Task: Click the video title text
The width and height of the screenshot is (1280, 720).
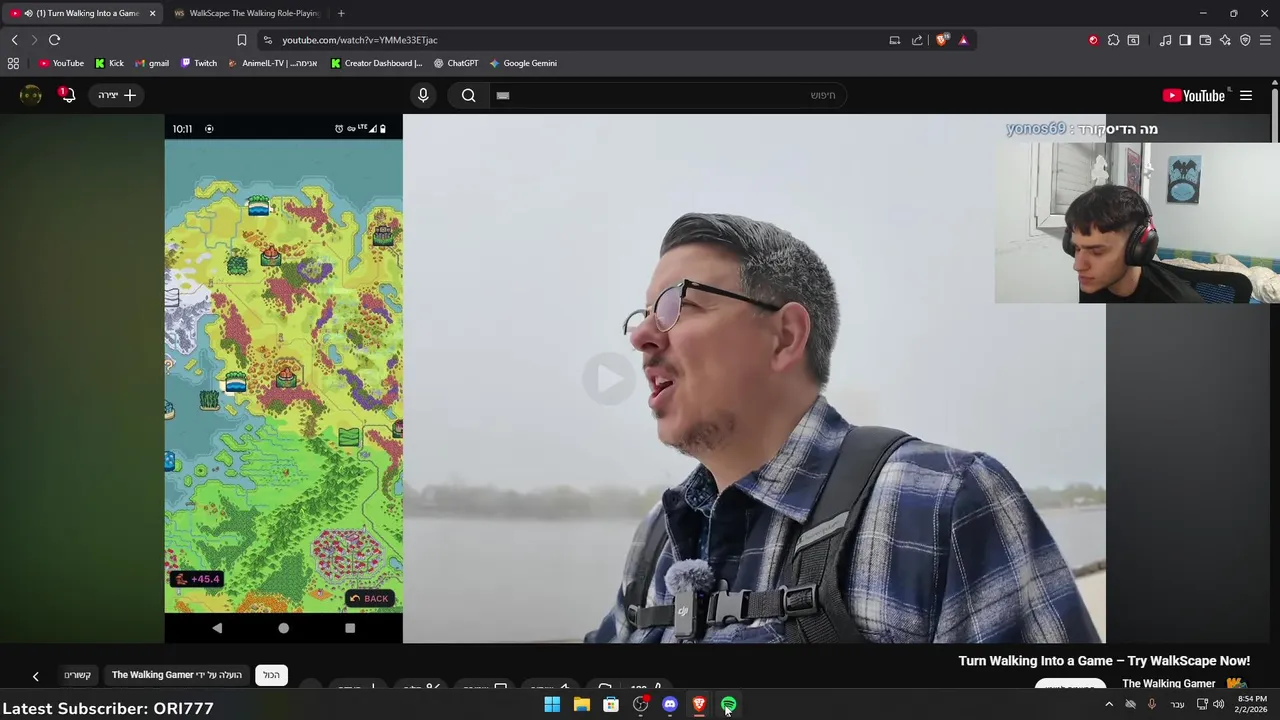Action: pyautogui.click(x=1104, y=661)
